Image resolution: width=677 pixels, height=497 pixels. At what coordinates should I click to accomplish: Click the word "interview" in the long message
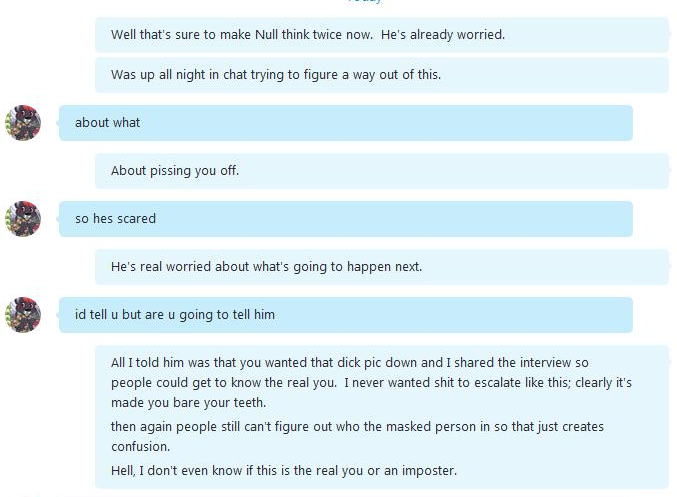point(545,363)
